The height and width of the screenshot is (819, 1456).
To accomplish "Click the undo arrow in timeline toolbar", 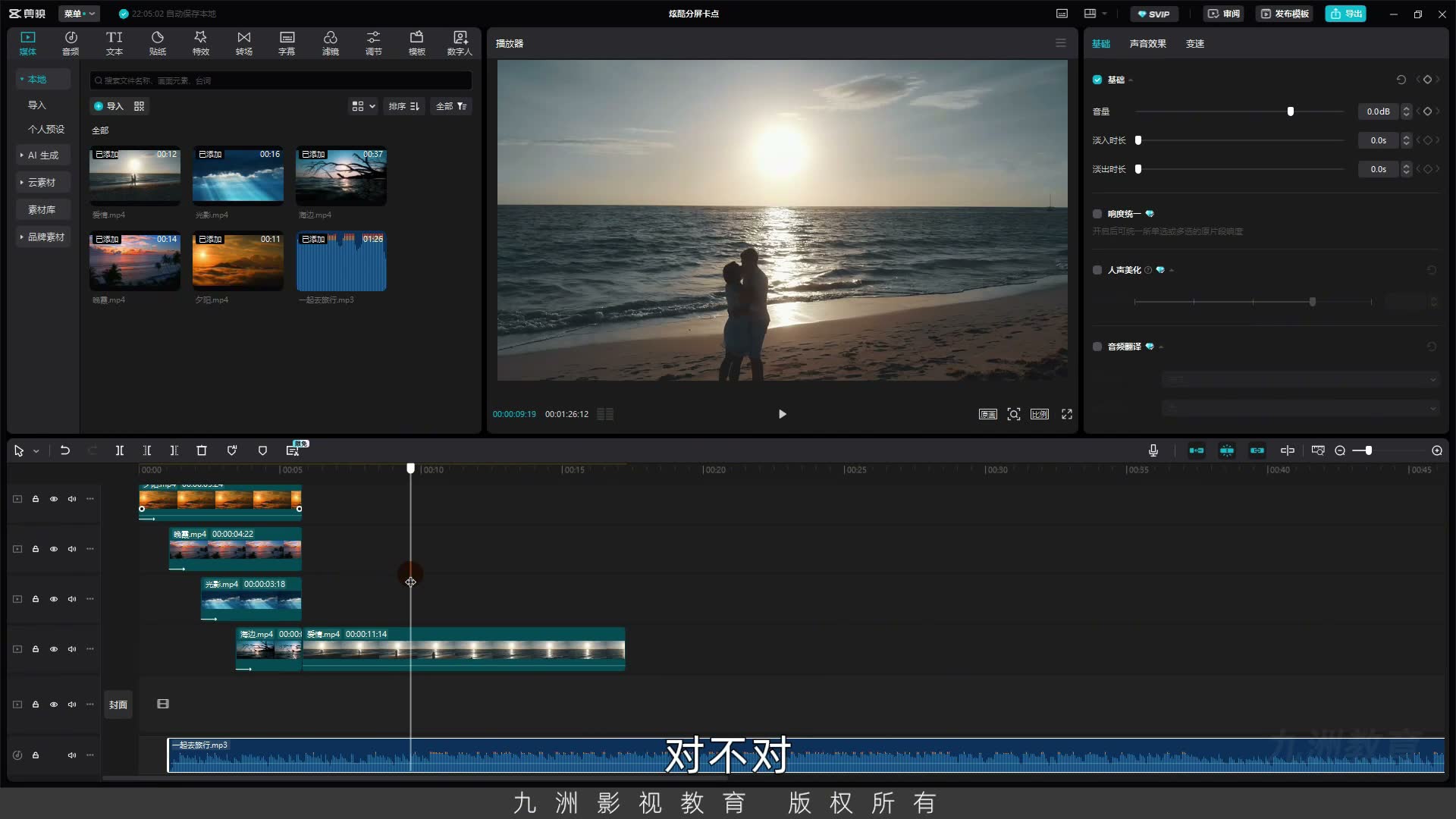I will [x=65, y=450].
